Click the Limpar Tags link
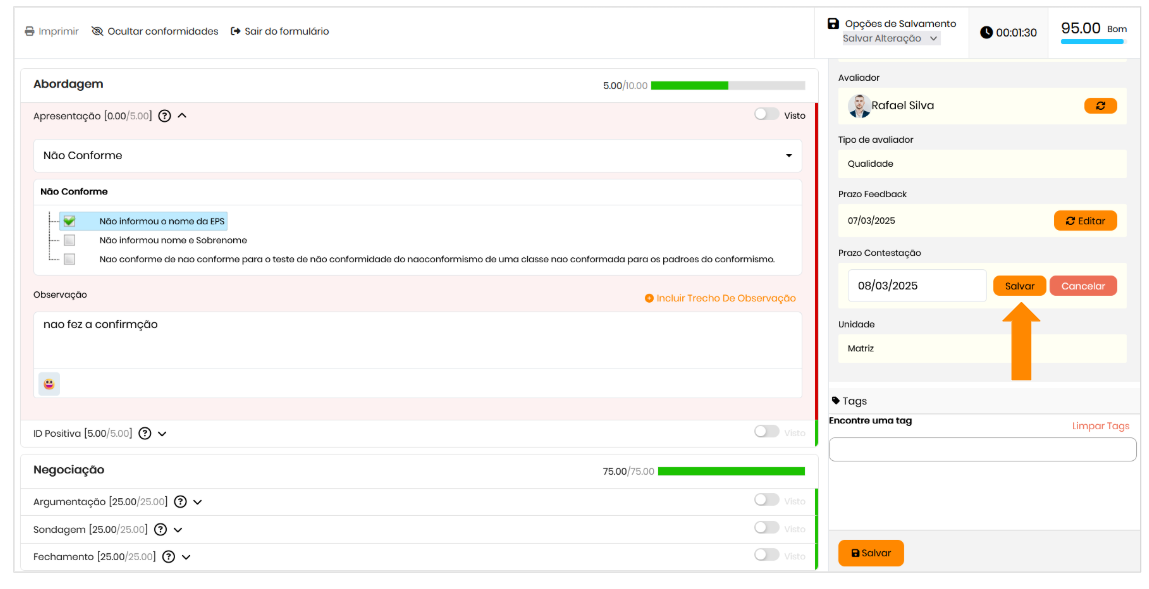1149x589 pixels. point(1100,426)
